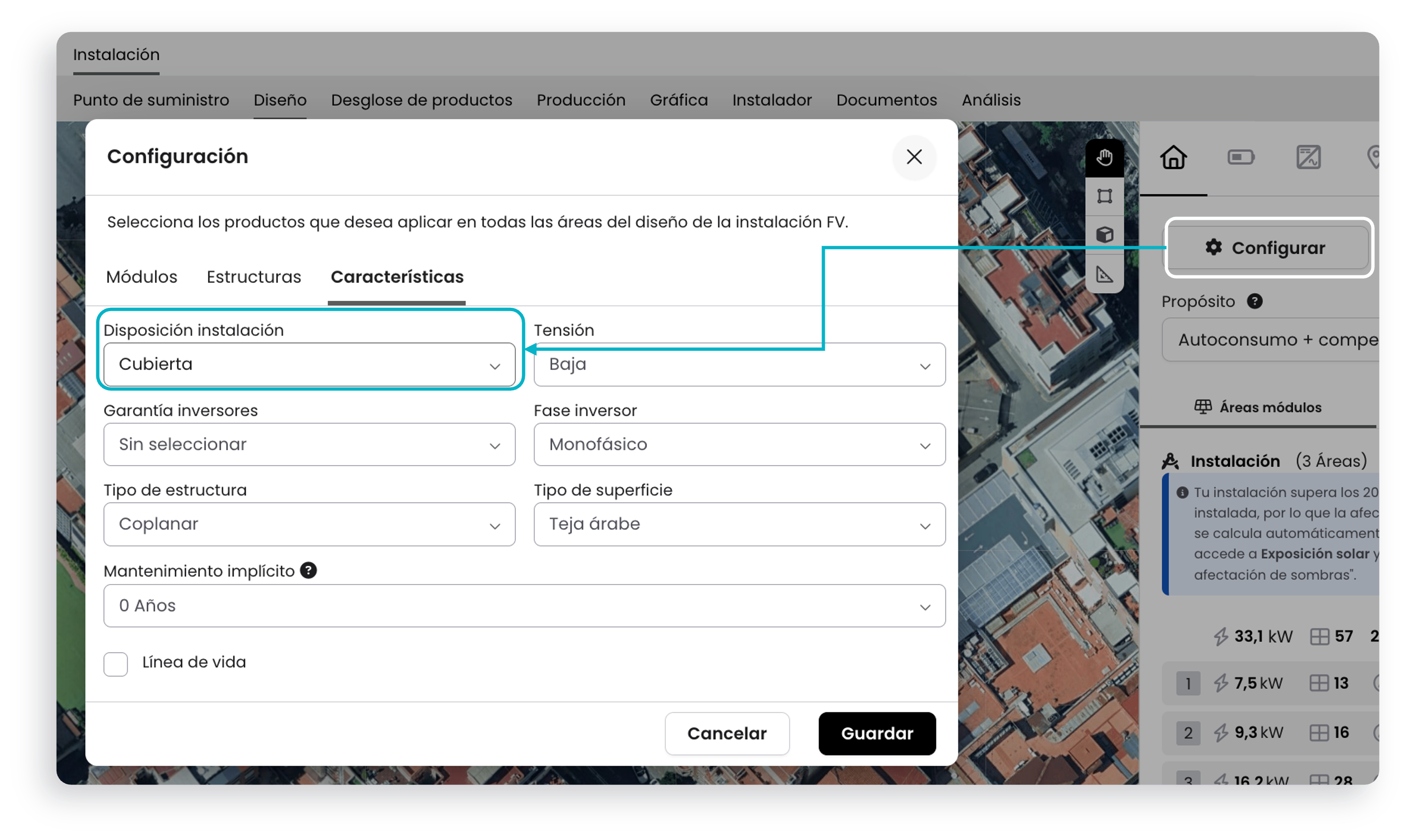The height and width of the screenshot is (840, 1411).
Task: Open the Instalador tab
Action: click(772, 99)
